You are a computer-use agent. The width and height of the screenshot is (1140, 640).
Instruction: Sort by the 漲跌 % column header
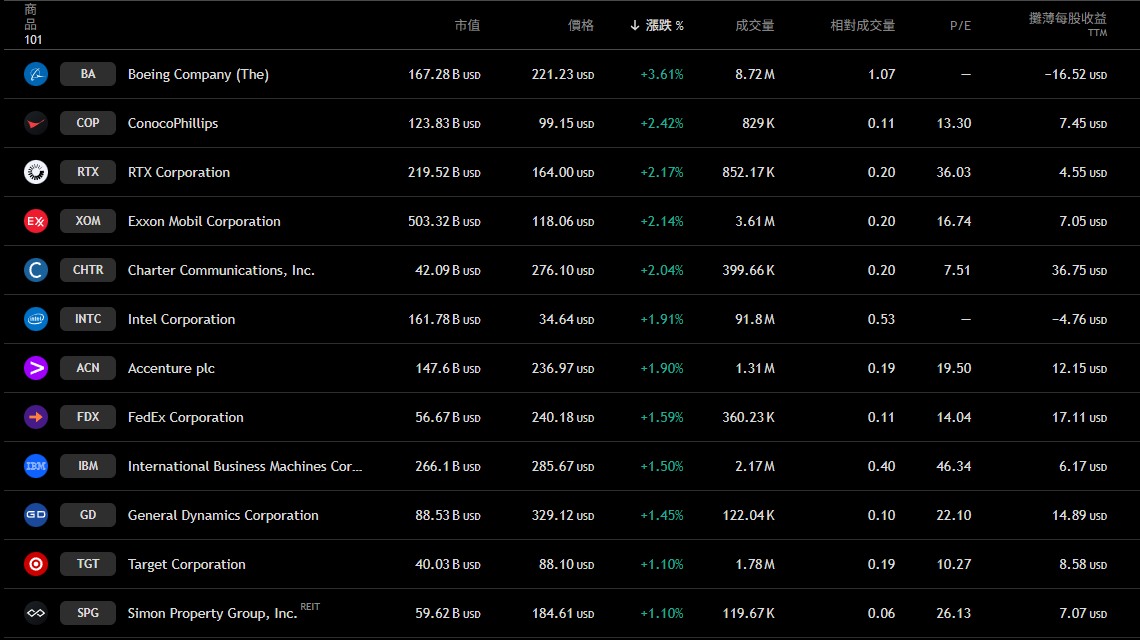[657, 25]
